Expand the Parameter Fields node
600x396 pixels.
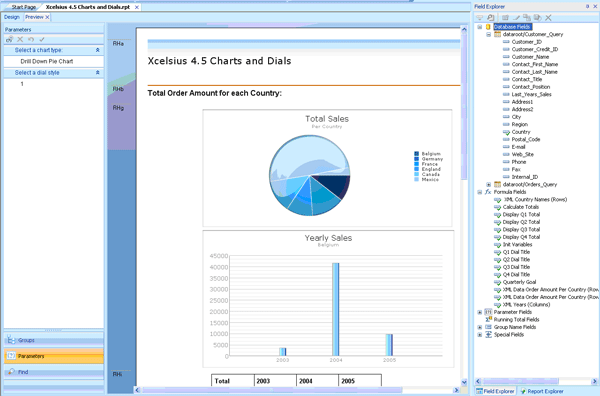[479, 312]
